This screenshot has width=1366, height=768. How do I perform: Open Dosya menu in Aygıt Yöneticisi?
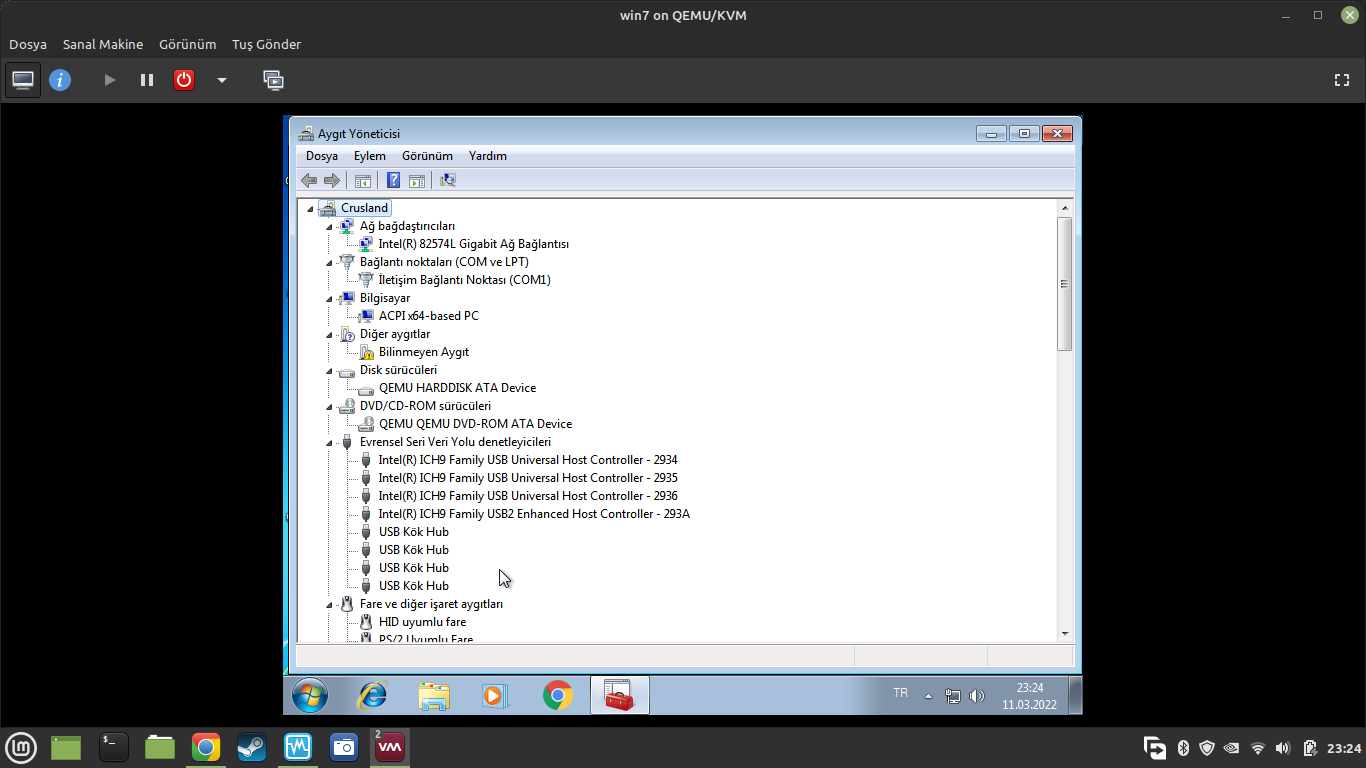322,156
